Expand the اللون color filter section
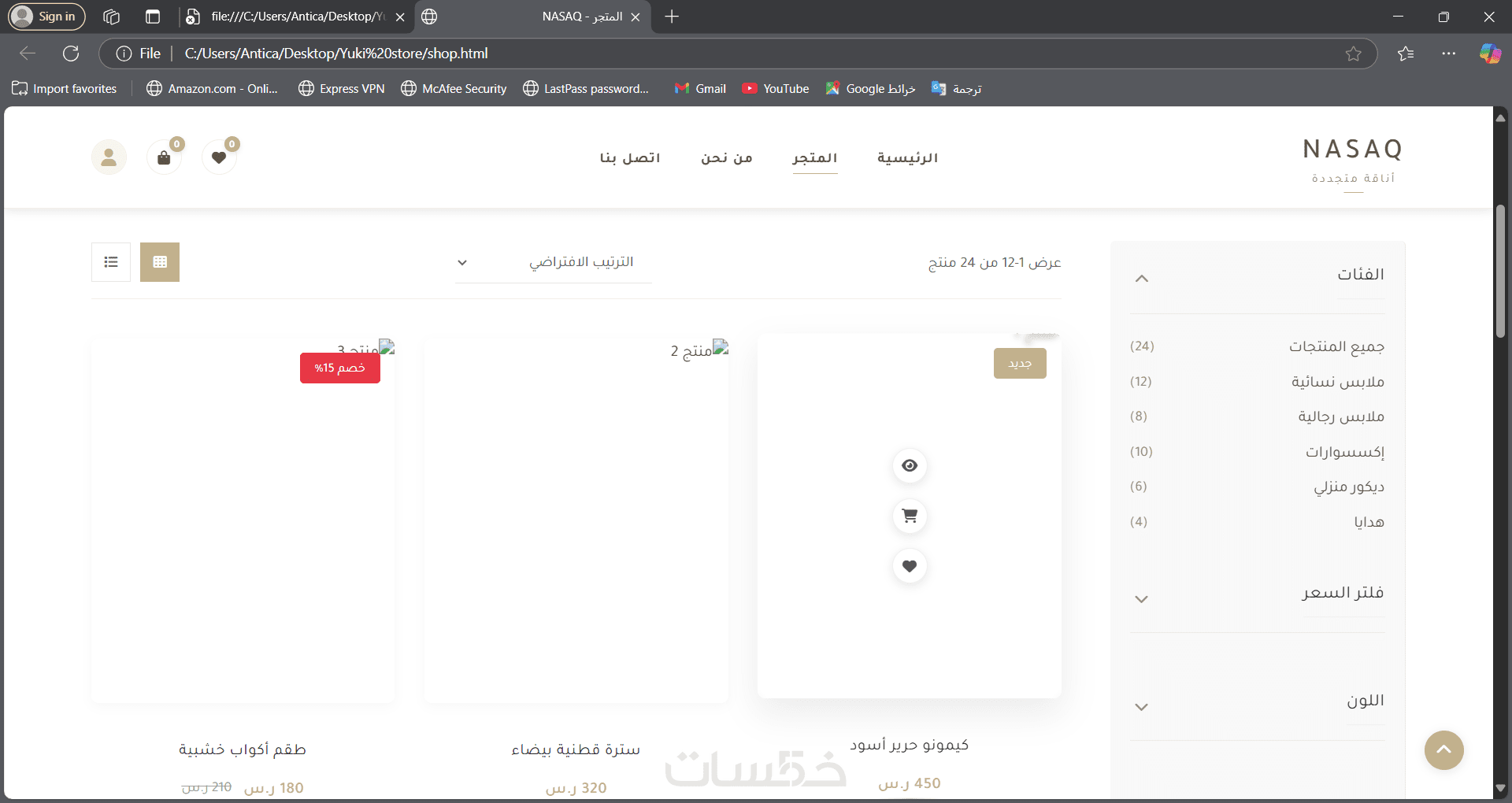Image resolution: width=1512 pixels, height=803 pixels. pos(1142,707)
